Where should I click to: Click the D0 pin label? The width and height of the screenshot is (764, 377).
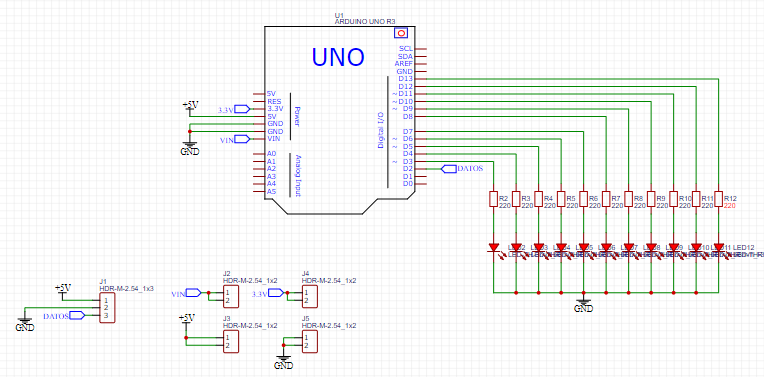pyautogui.click(x=408, y=184)
